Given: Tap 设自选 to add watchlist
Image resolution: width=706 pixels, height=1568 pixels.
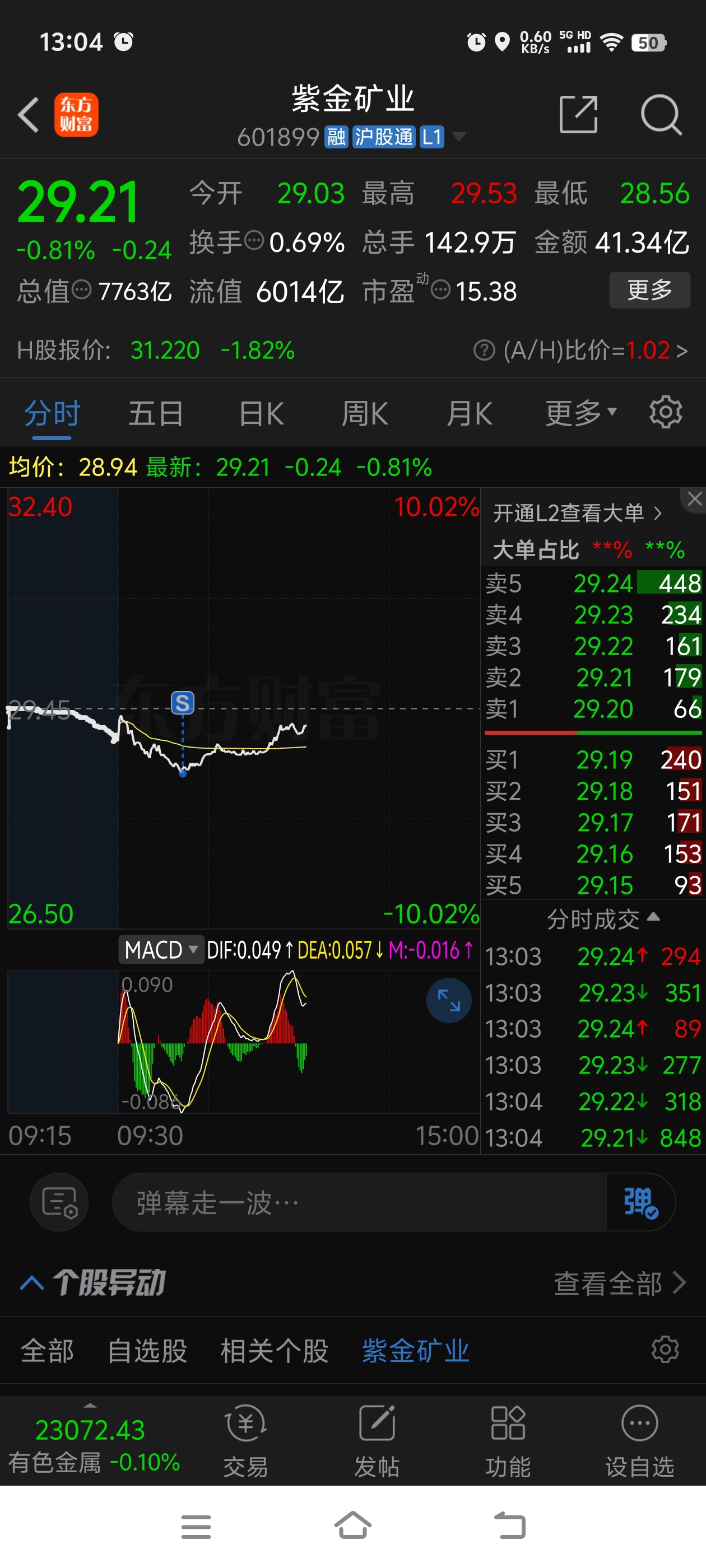Looking at the screenshot, I should click(640, 1441).
